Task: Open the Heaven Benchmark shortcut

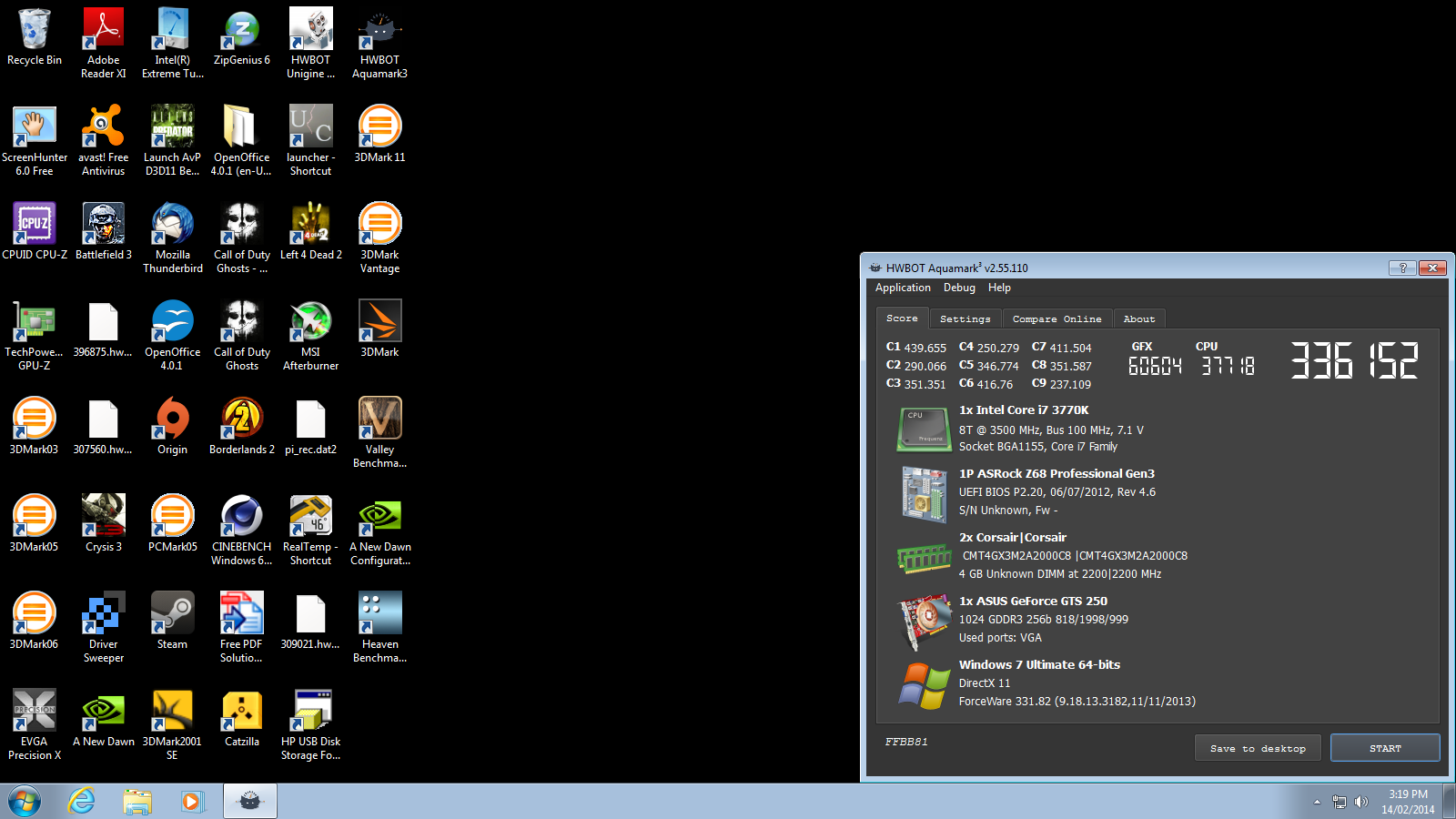Action: [379, 628]
